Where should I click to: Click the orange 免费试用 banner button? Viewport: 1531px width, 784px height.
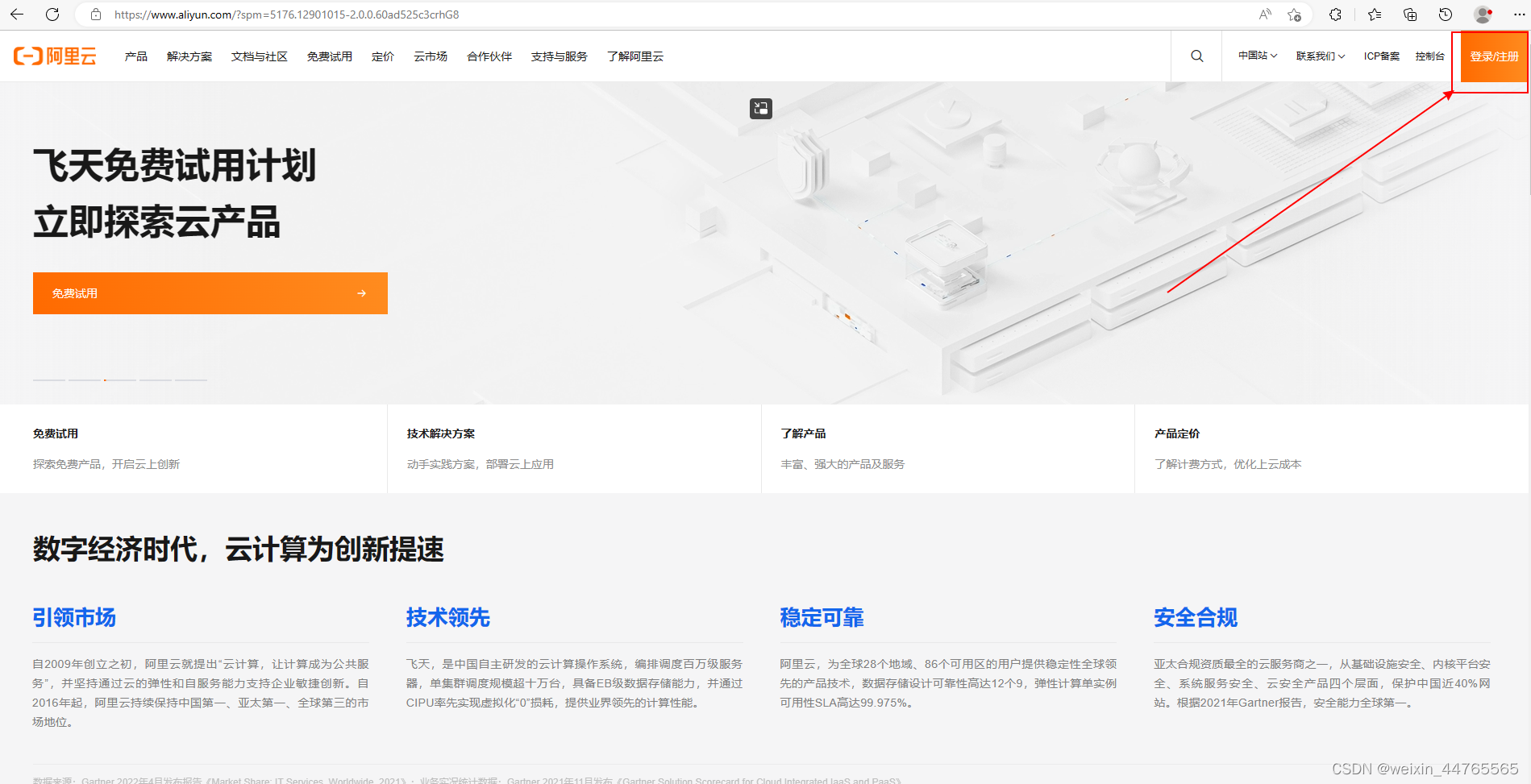click(x=210, y=292)
